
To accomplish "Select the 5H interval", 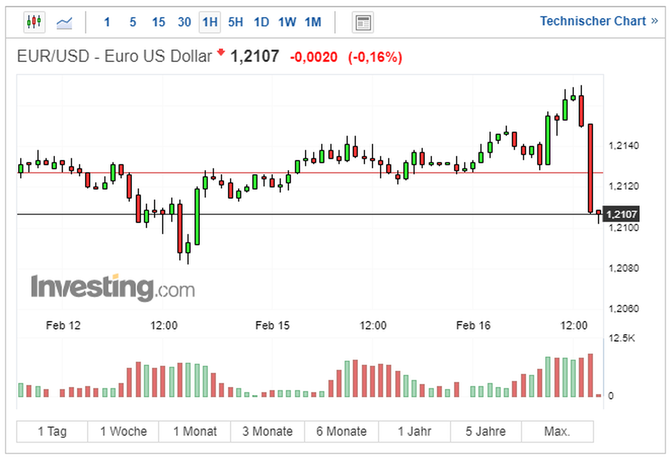I will (235, 22).
